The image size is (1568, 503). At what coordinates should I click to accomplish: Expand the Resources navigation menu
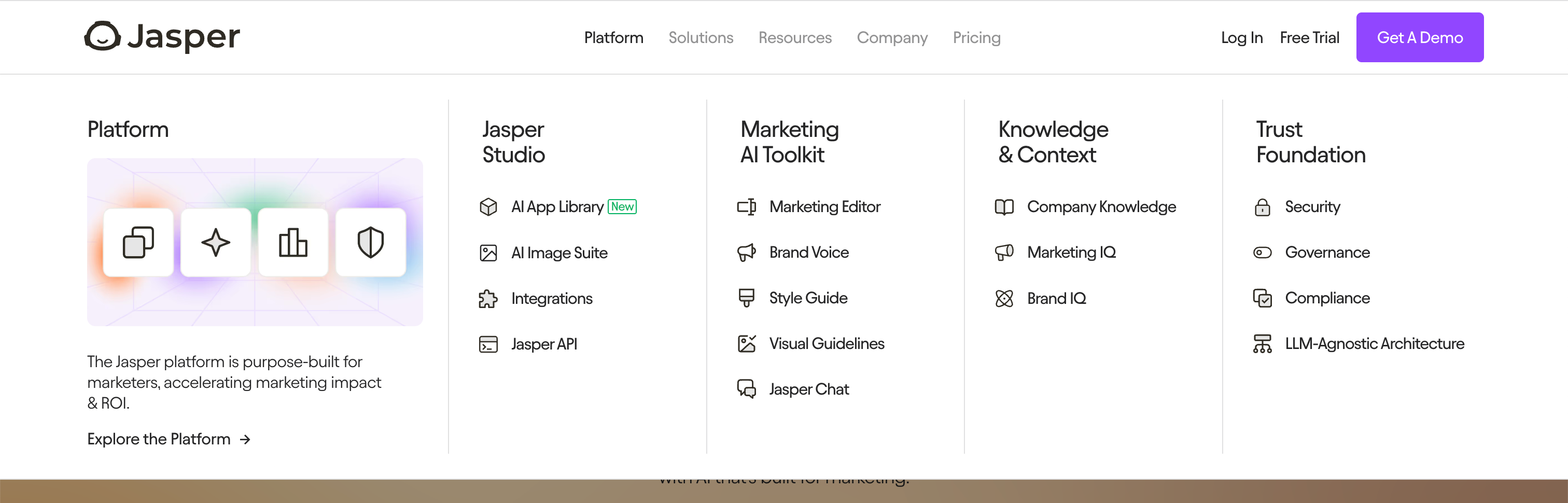pos(794,38)
